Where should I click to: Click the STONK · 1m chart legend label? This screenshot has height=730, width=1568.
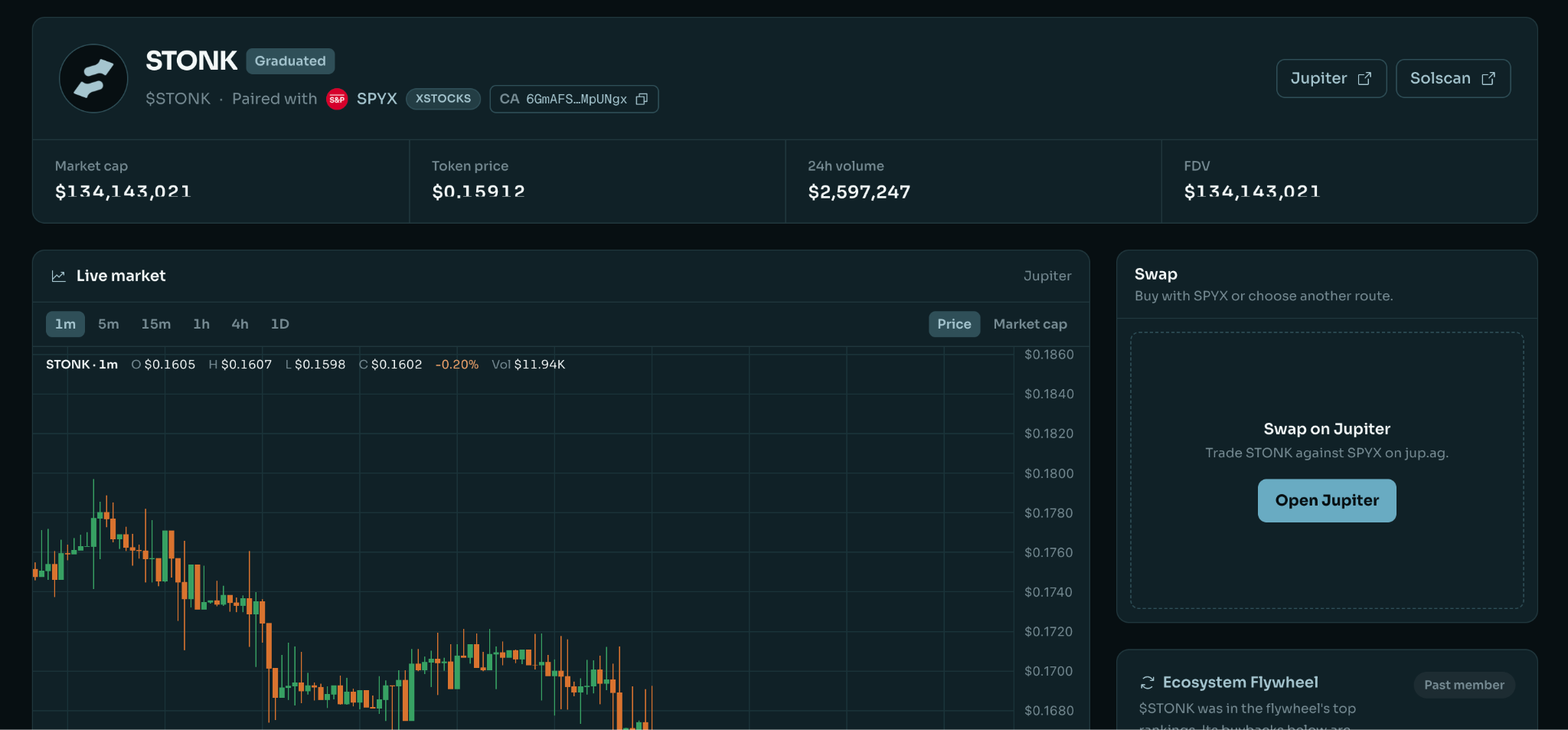click(82, 365)
